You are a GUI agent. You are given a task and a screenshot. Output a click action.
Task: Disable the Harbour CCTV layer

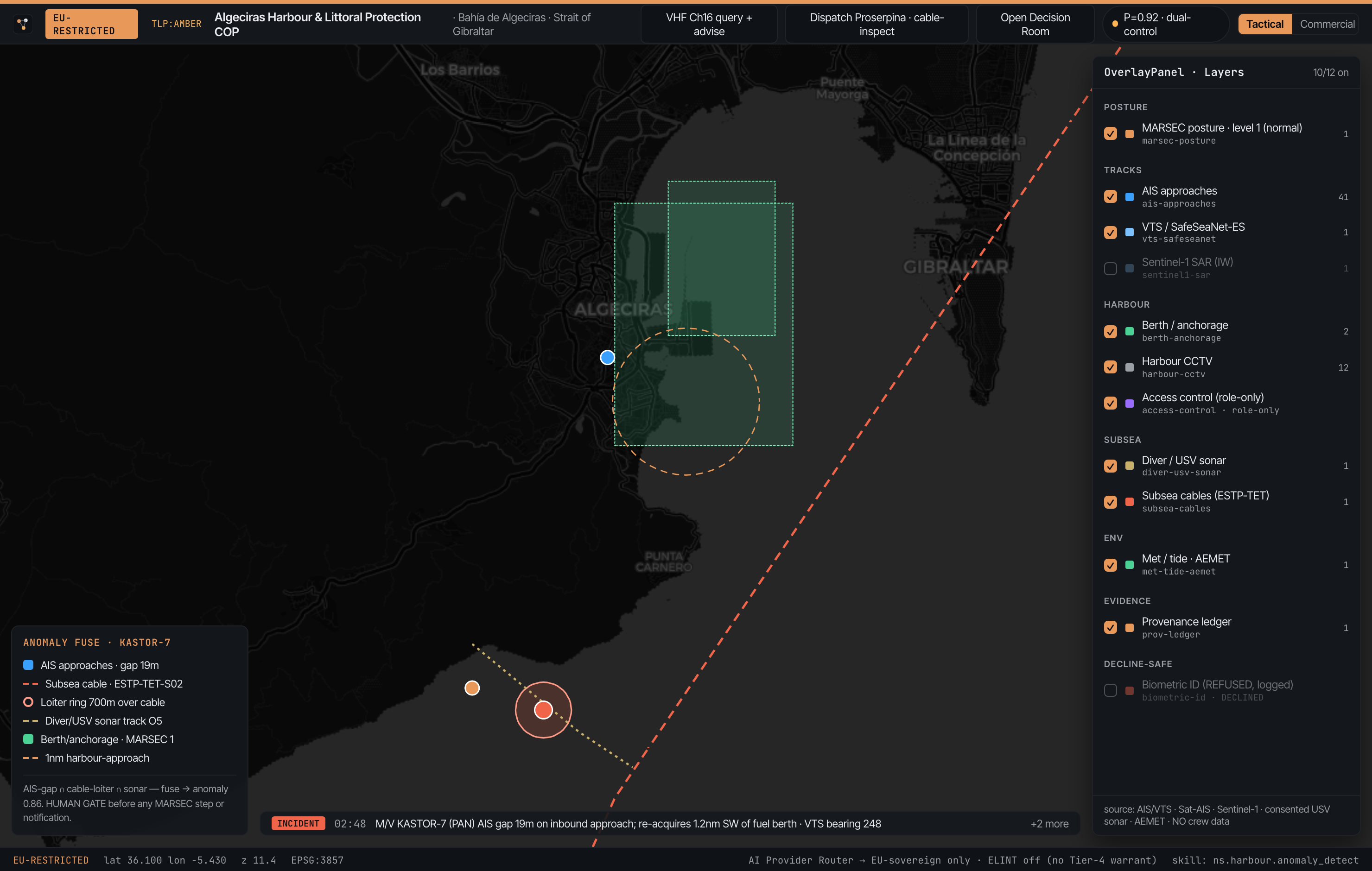point(1111,367)
